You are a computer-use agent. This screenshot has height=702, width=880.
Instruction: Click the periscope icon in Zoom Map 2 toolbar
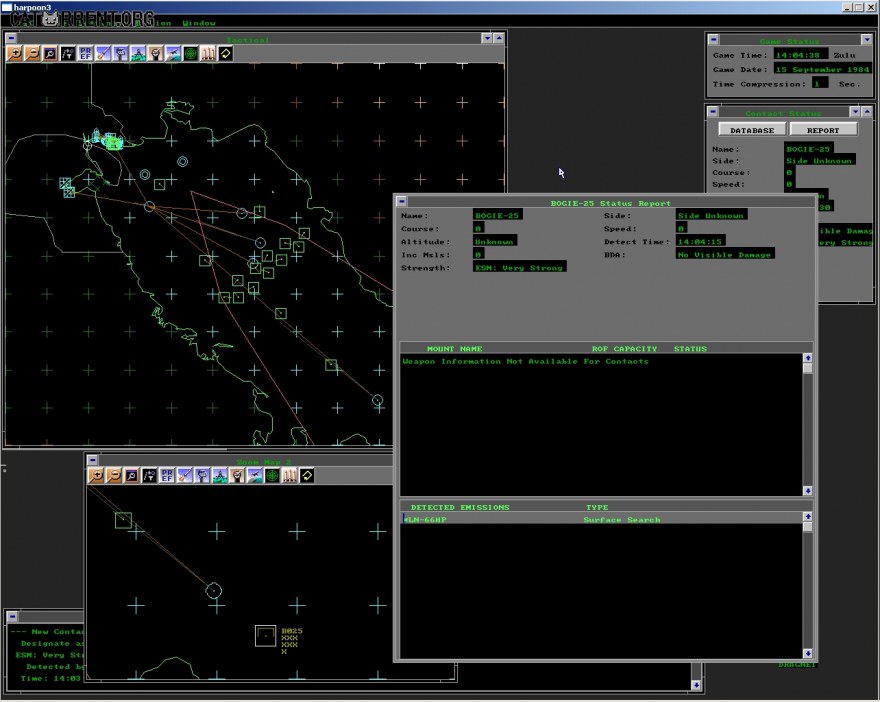coord(202,475)
